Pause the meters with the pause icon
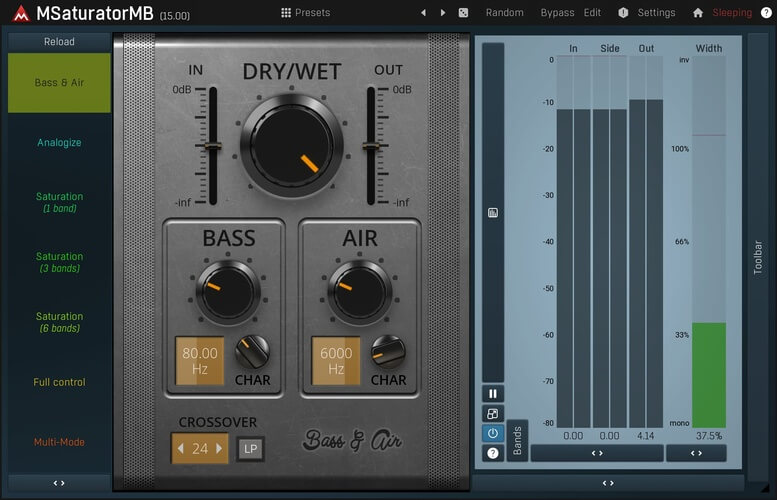The image size is (777, 500). pos(493,394)
